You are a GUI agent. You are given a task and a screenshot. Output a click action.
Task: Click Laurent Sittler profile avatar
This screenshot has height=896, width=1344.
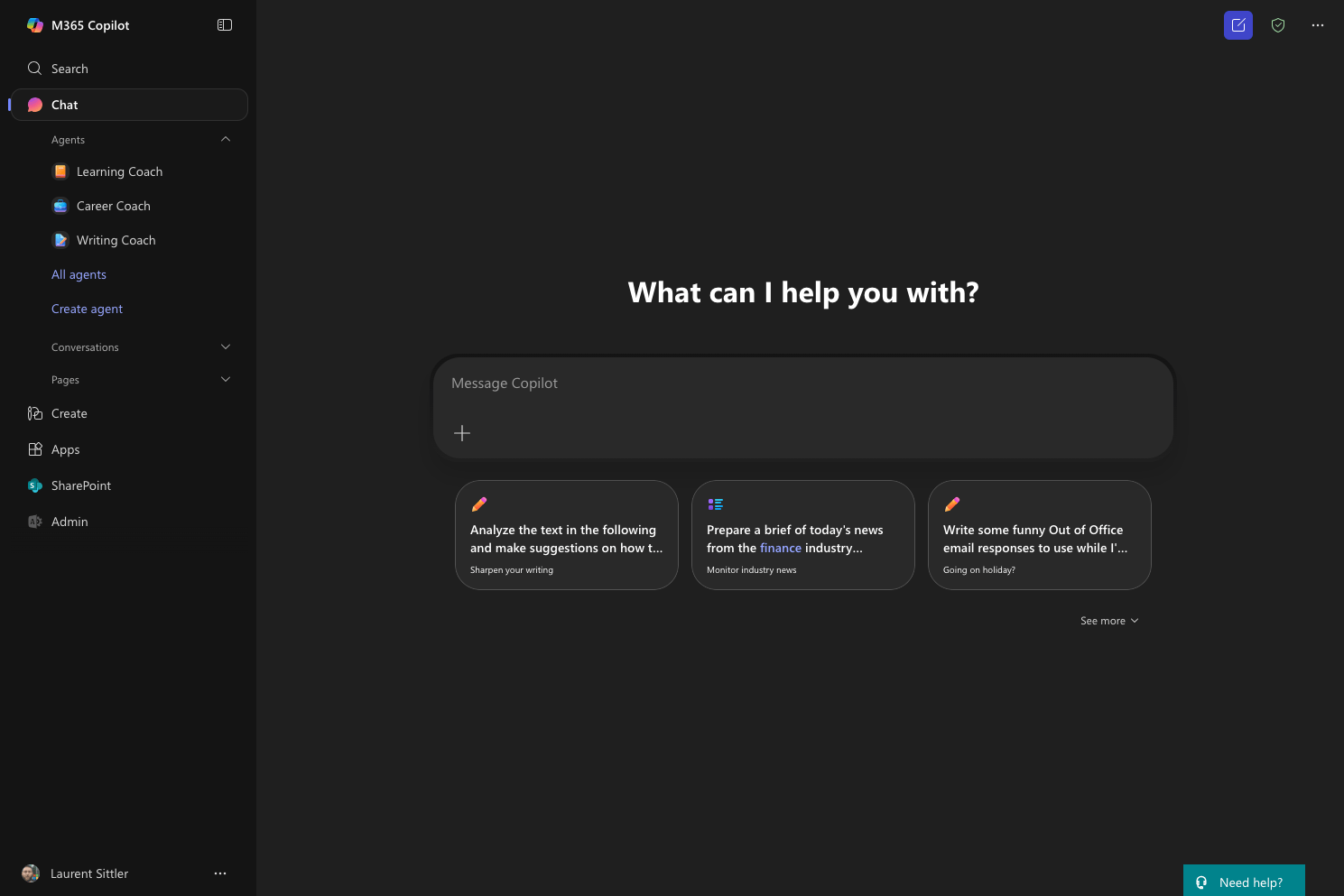click(31, 873)
